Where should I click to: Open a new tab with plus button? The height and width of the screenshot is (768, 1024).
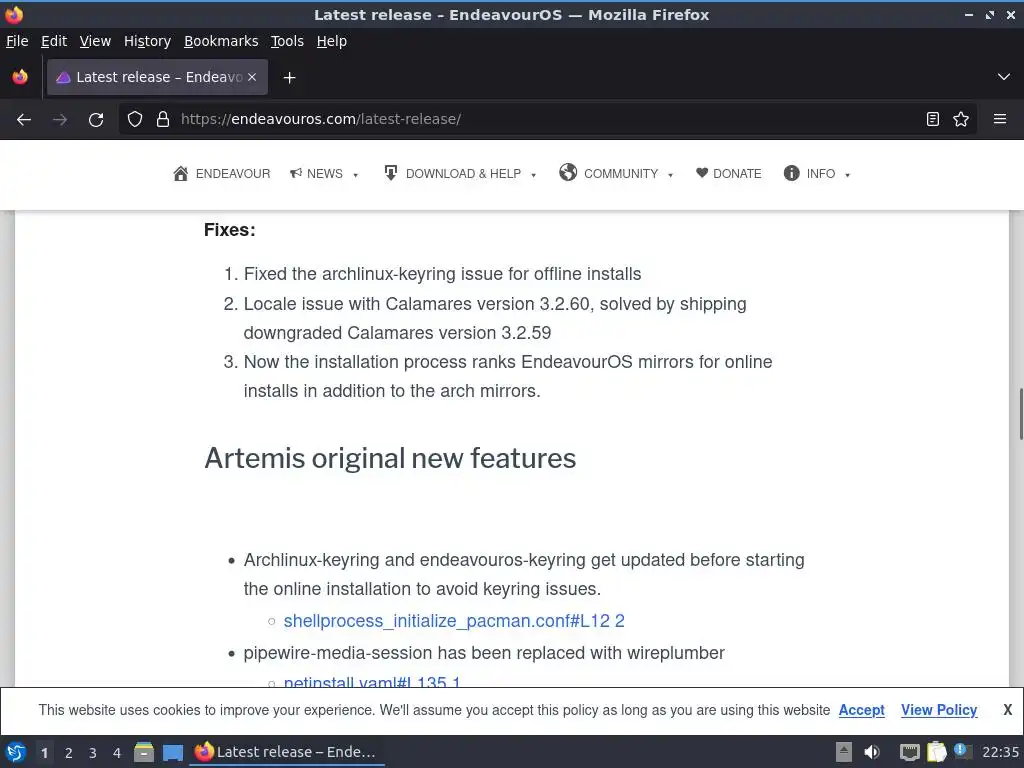click(x=289, y=78)
